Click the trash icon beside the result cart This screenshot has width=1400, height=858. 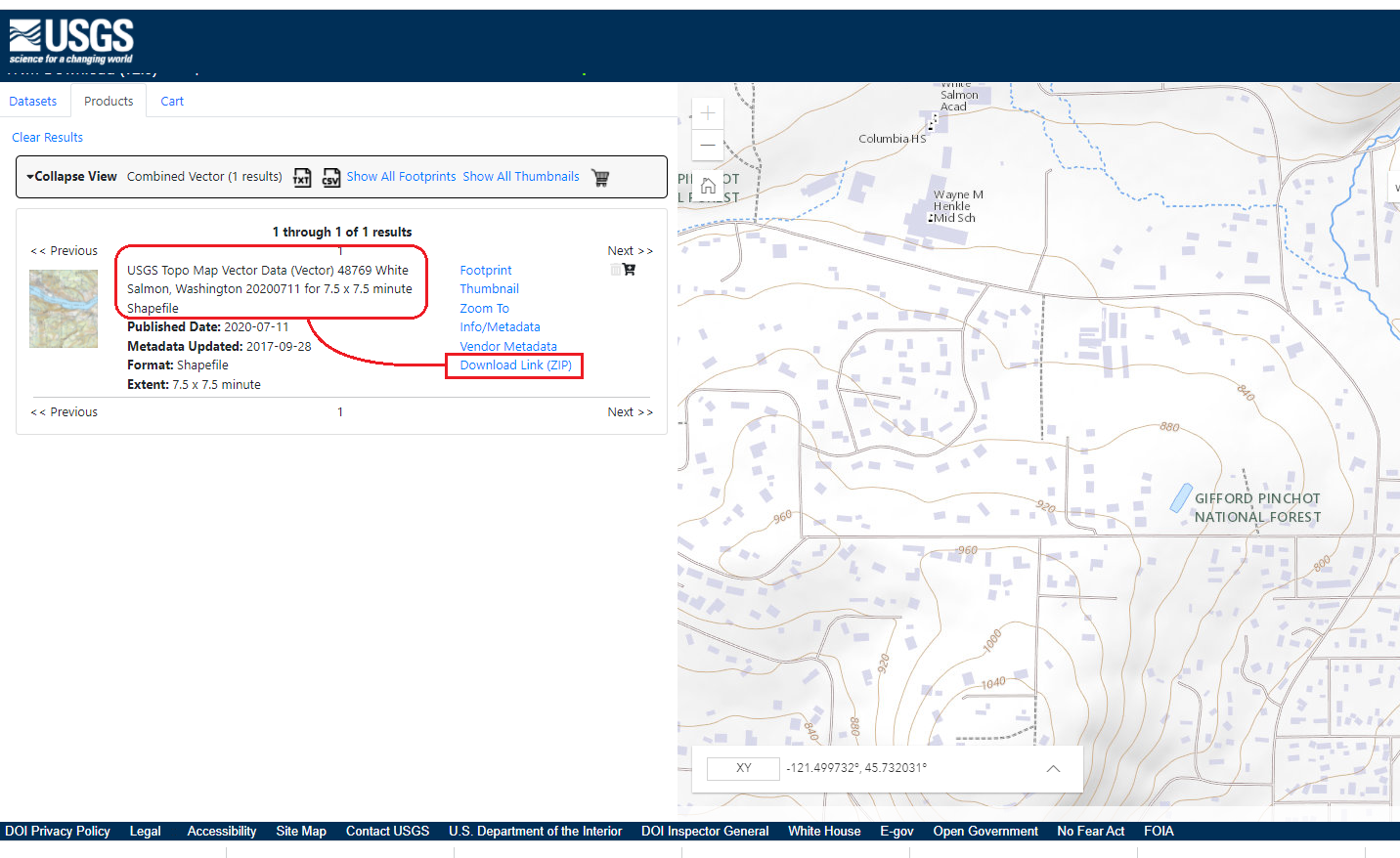[x=615, y=269]
